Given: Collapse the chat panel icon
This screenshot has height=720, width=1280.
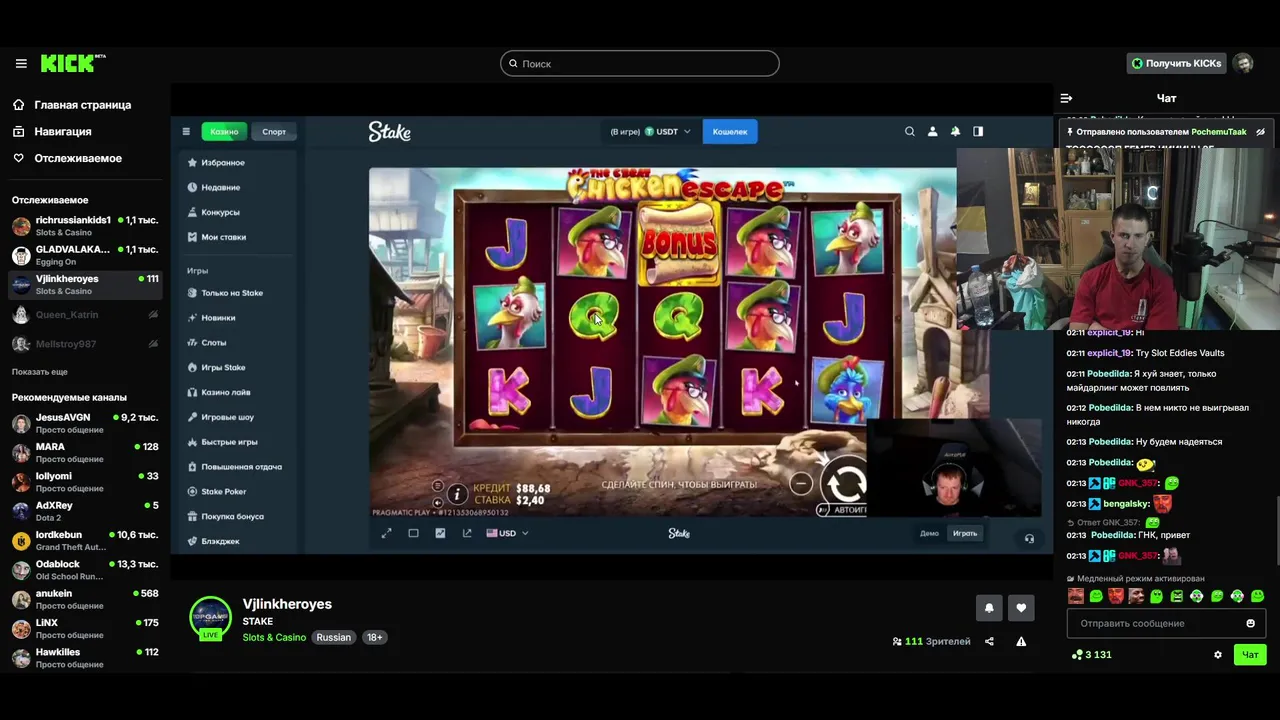Looking at the screenshot, I should tap(1066, 98).
